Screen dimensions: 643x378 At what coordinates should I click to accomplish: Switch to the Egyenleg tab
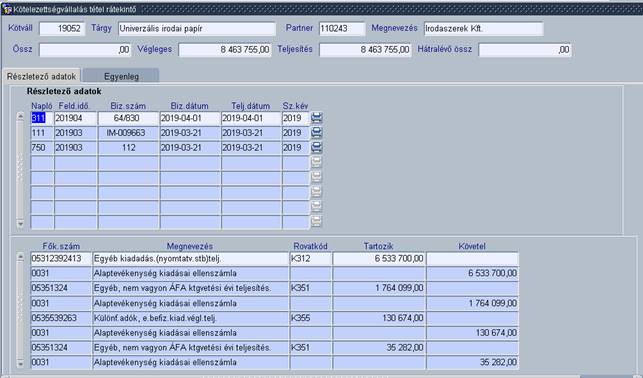[121, 76]
